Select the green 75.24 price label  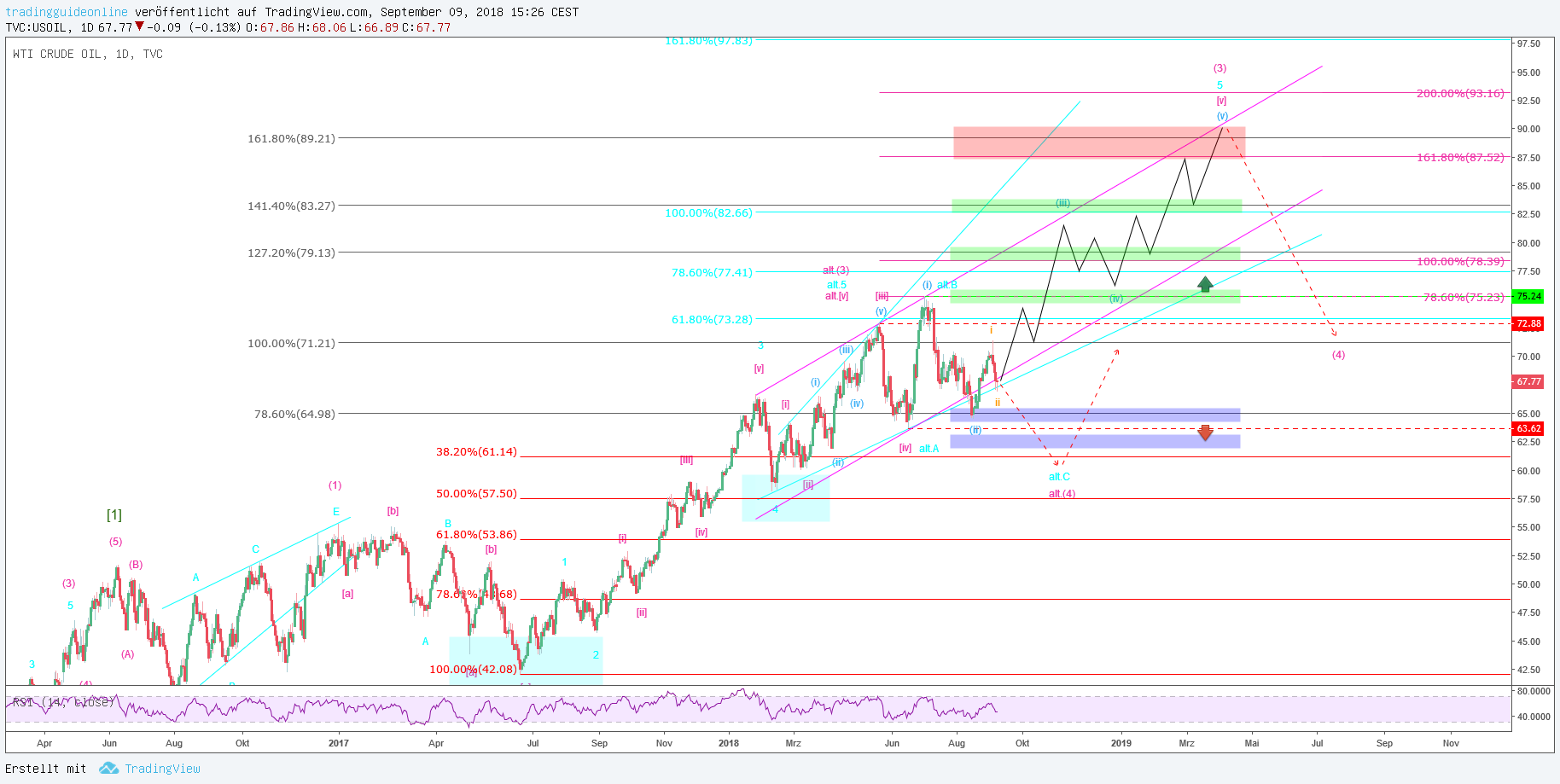[1528, 296]
